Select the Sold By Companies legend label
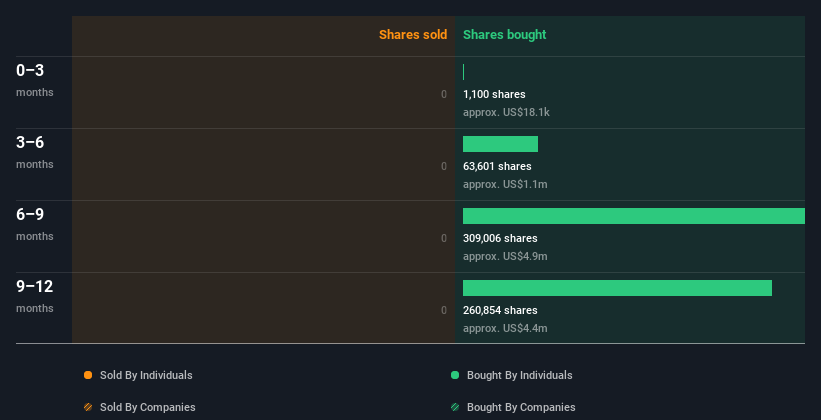The image size is (821, 420). tap(148, 407)
